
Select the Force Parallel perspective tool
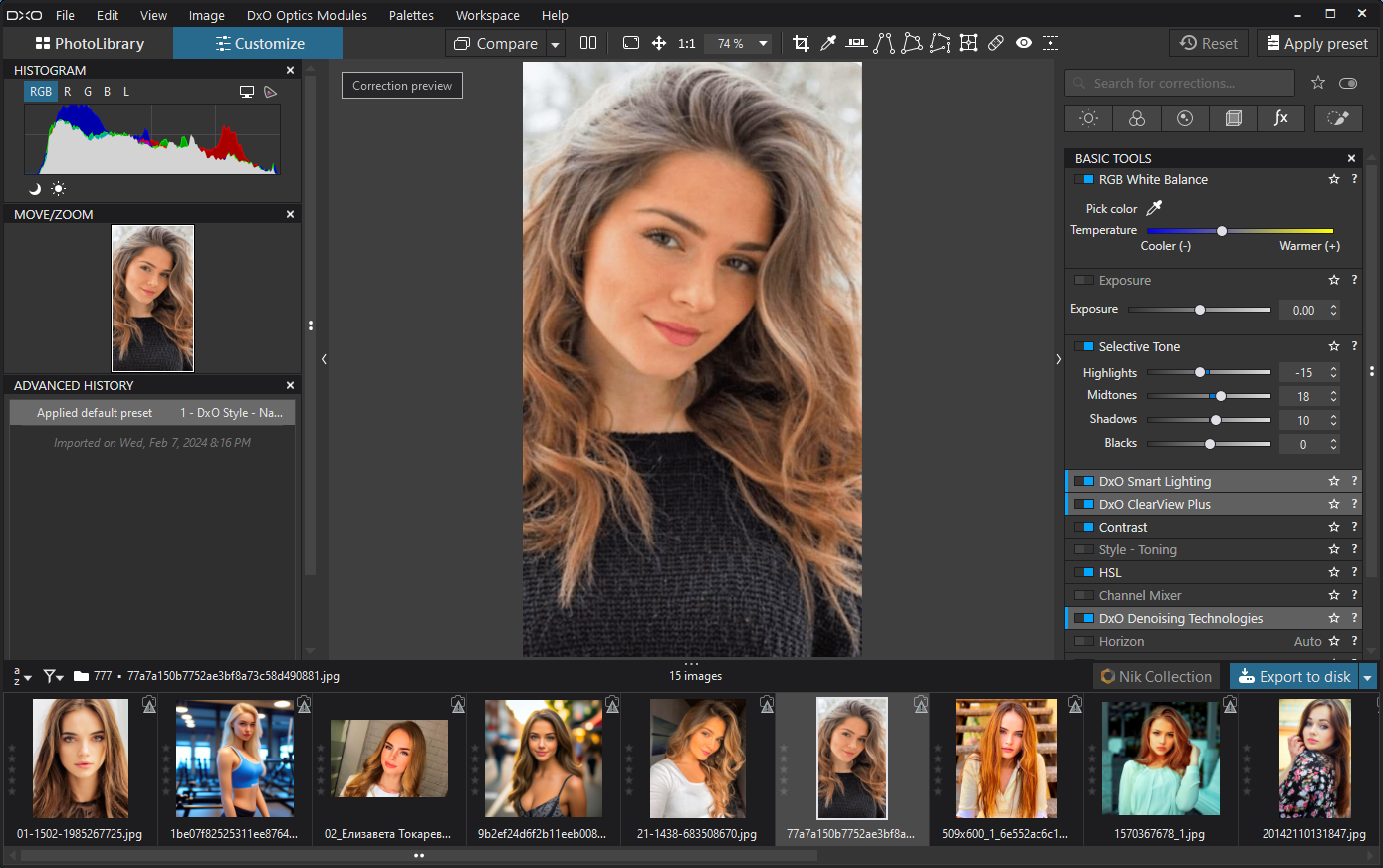(883, 43)
